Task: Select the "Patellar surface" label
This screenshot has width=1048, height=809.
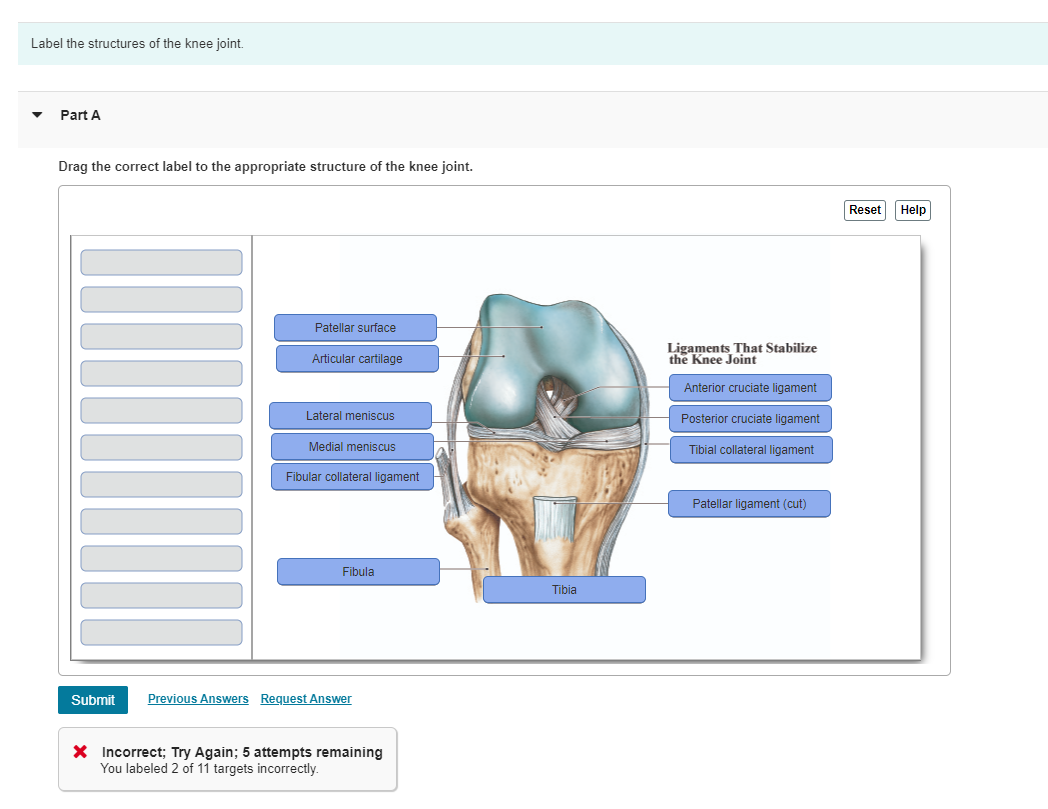Action: (x=355, y=327)
